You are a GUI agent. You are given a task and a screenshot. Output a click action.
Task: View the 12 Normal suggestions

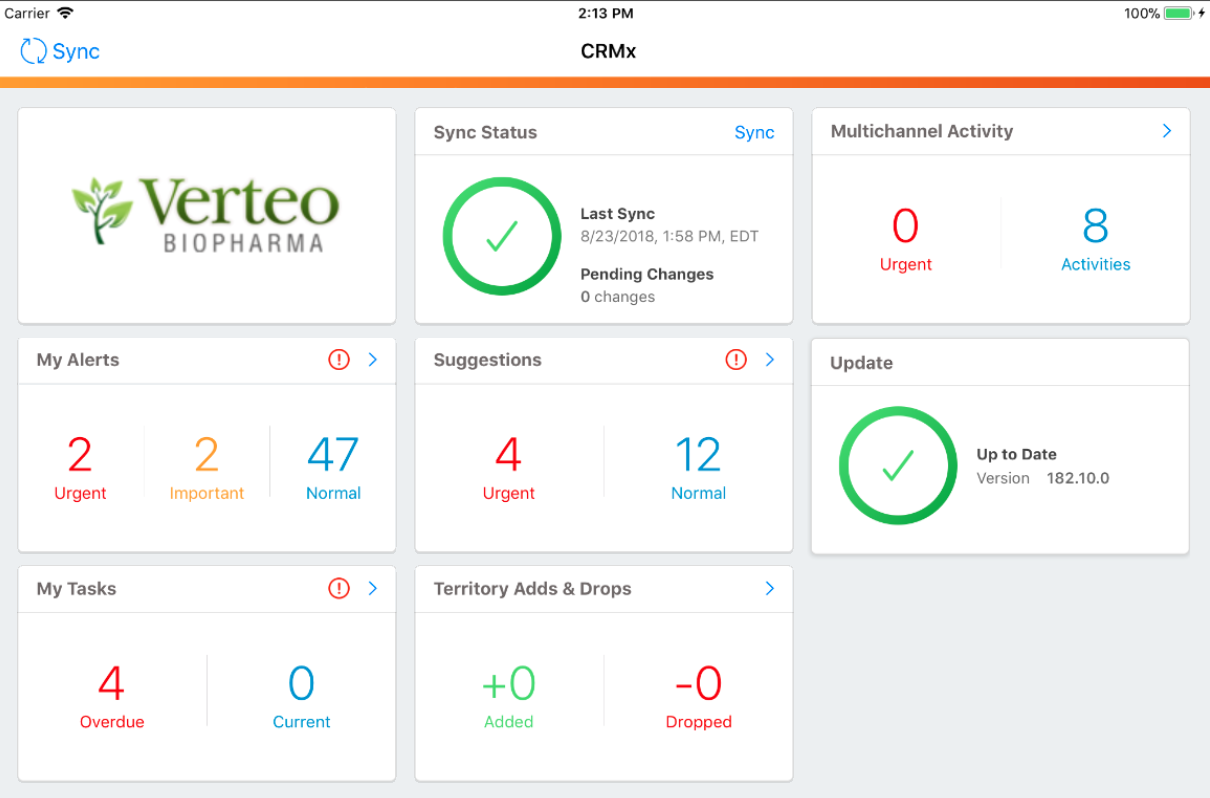(x=698, y=467)
